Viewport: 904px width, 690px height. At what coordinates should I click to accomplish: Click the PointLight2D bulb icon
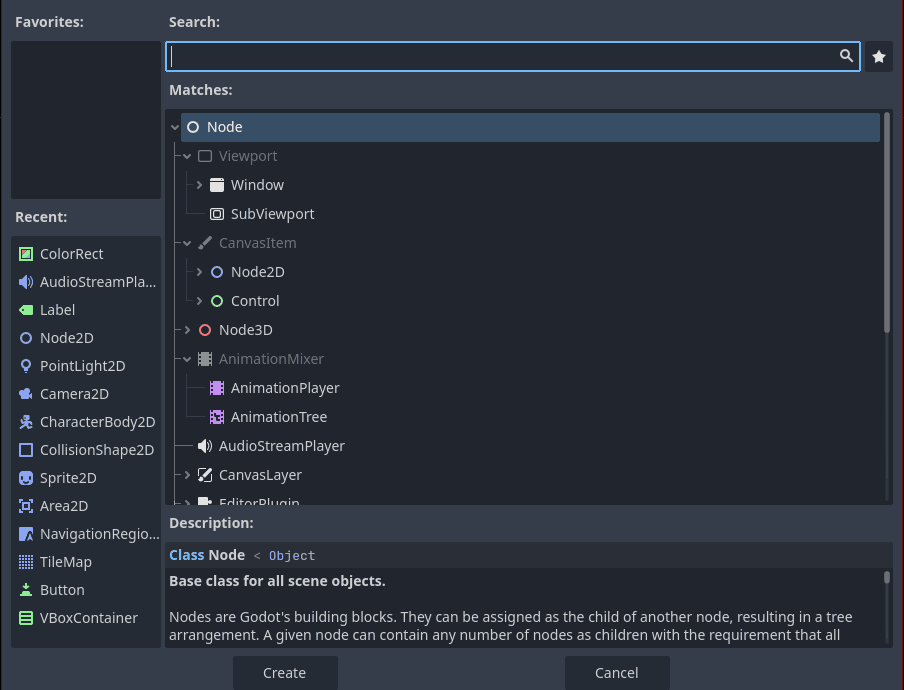(x=26, y=366)
